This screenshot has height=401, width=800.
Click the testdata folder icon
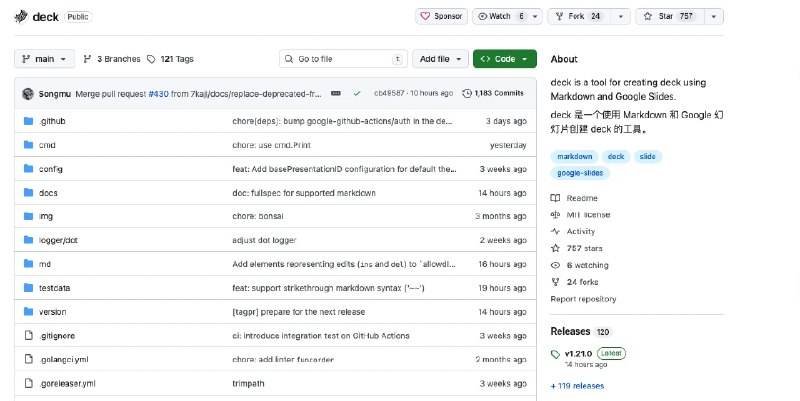click(29, 288)
